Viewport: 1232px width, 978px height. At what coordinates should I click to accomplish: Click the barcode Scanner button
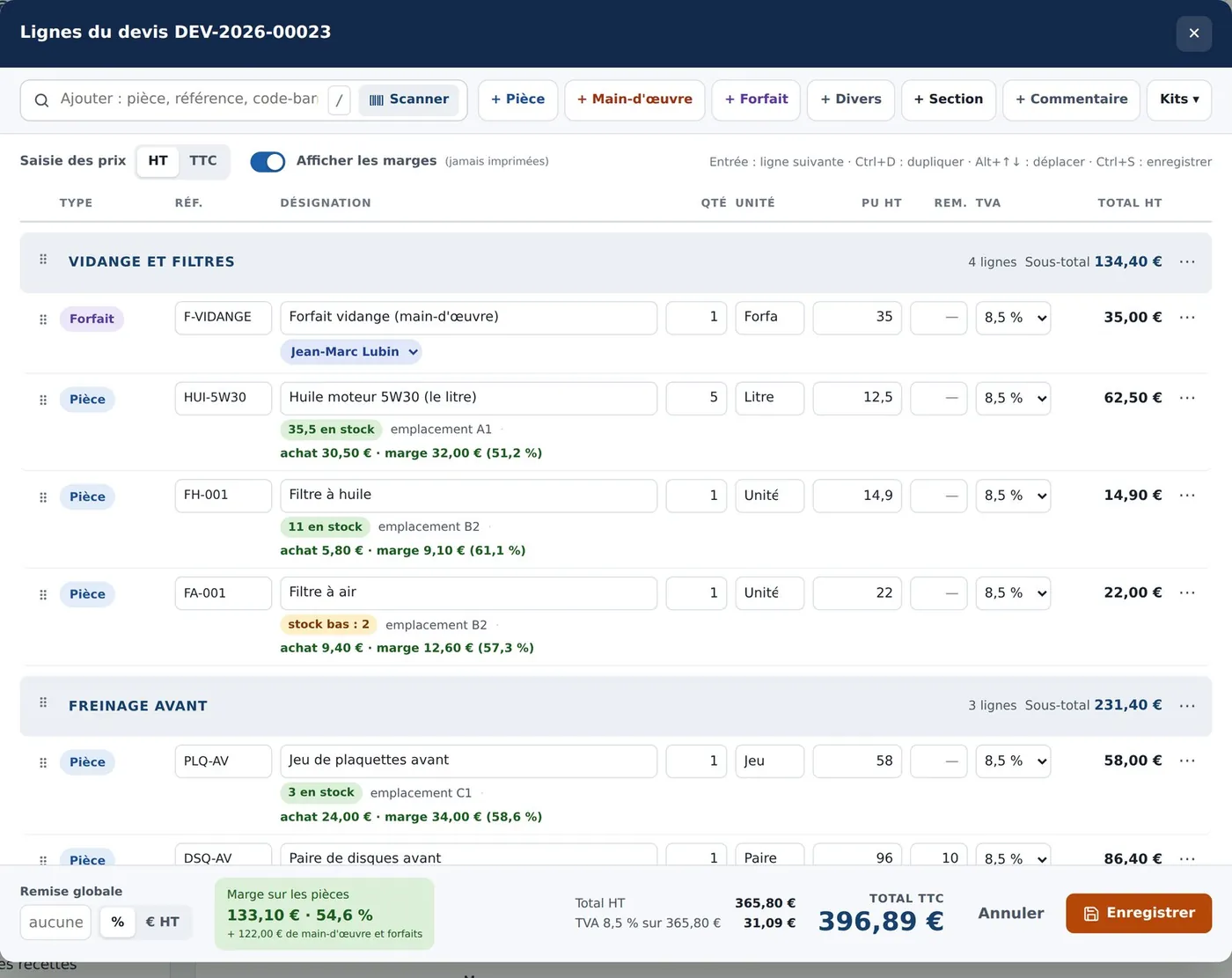tap(408, 99)
